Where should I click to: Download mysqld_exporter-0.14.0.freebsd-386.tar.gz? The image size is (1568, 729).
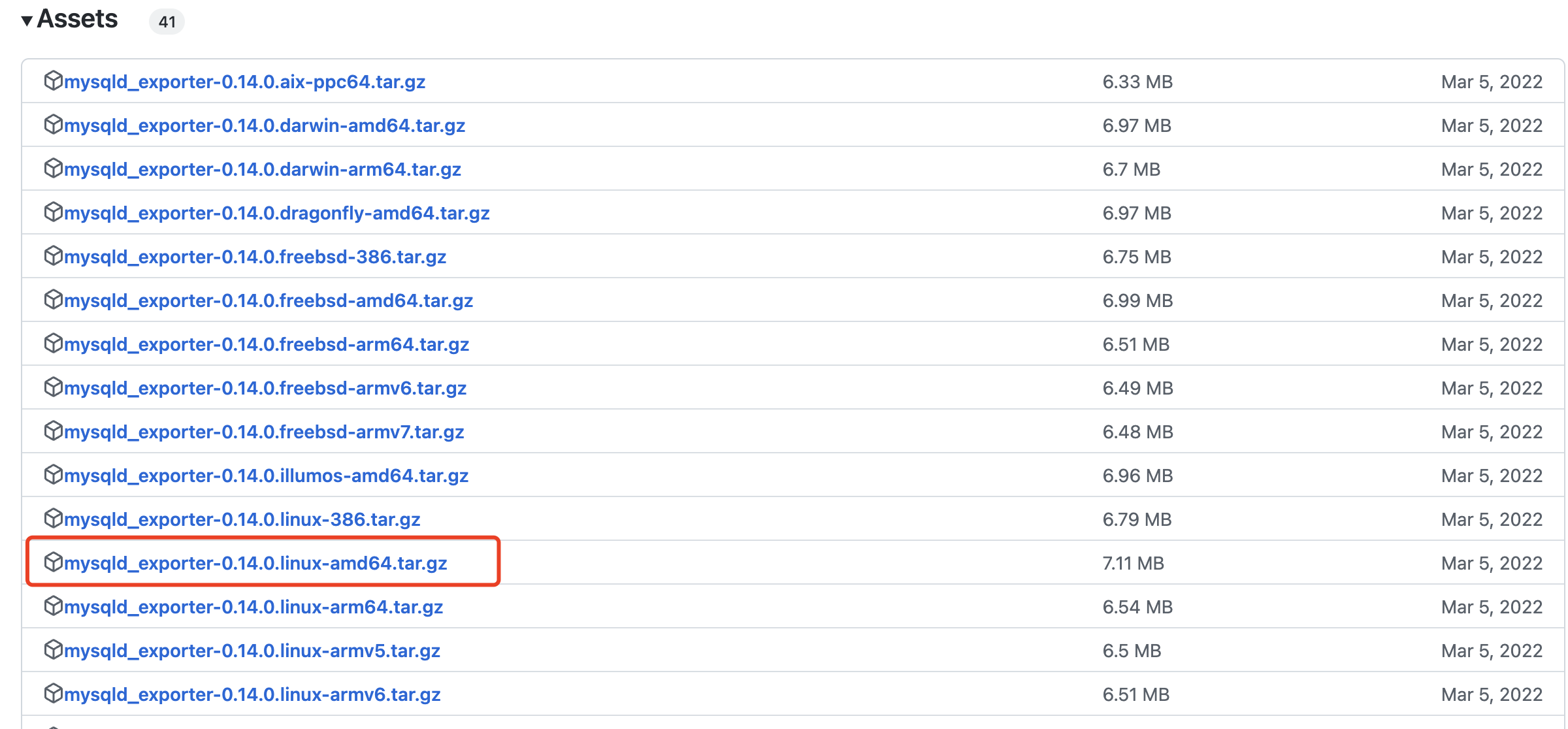click(x=255, y=257)
